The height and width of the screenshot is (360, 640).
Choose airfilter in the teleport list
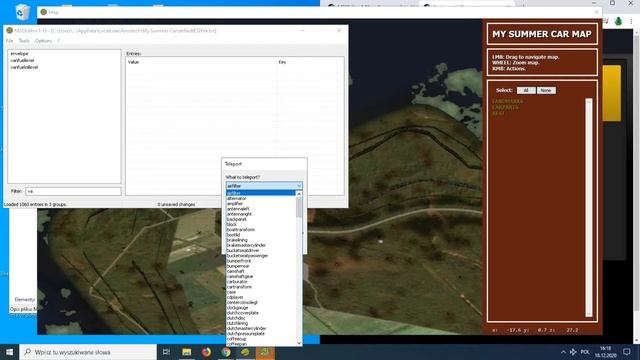(261, 193)
